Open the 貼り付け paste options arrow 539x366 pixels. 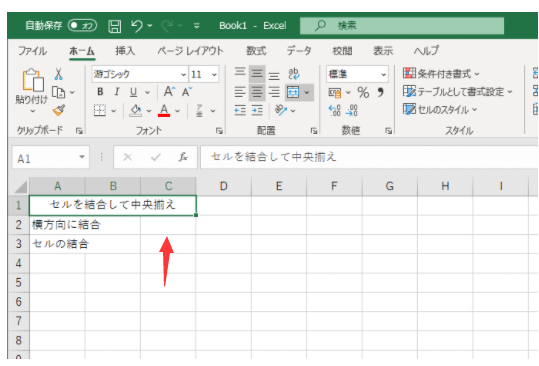33,111
